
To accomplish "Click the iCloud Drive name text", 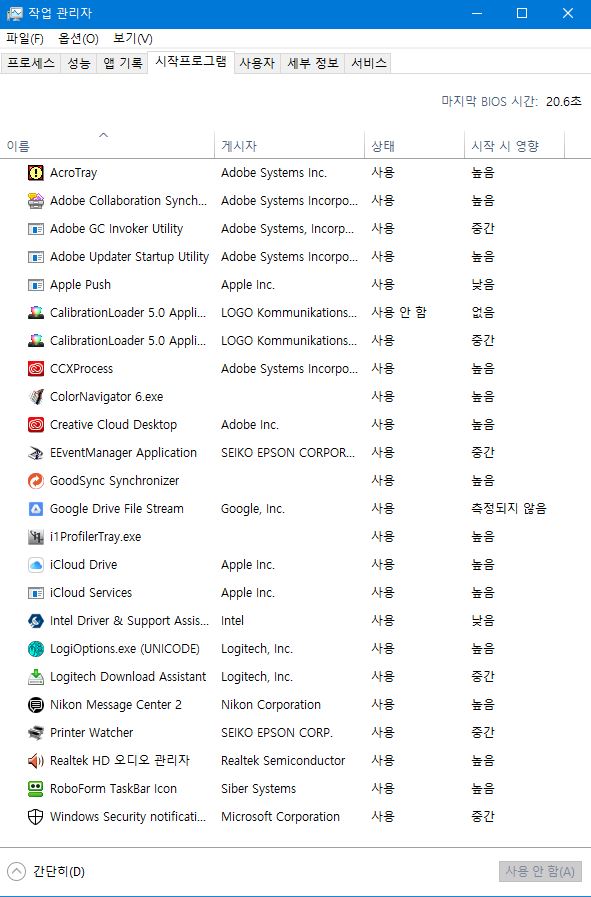I will (84, 565).
